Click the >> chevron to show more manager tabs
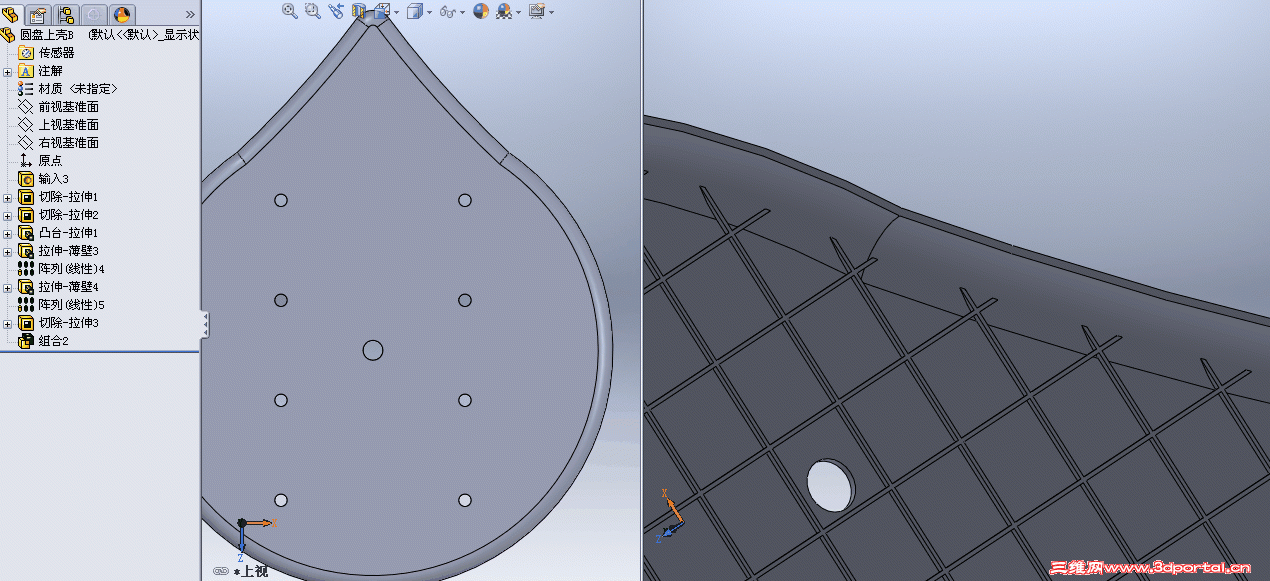Image resolution: width=1270 pixels, height=581 pixels. [190, 14]
